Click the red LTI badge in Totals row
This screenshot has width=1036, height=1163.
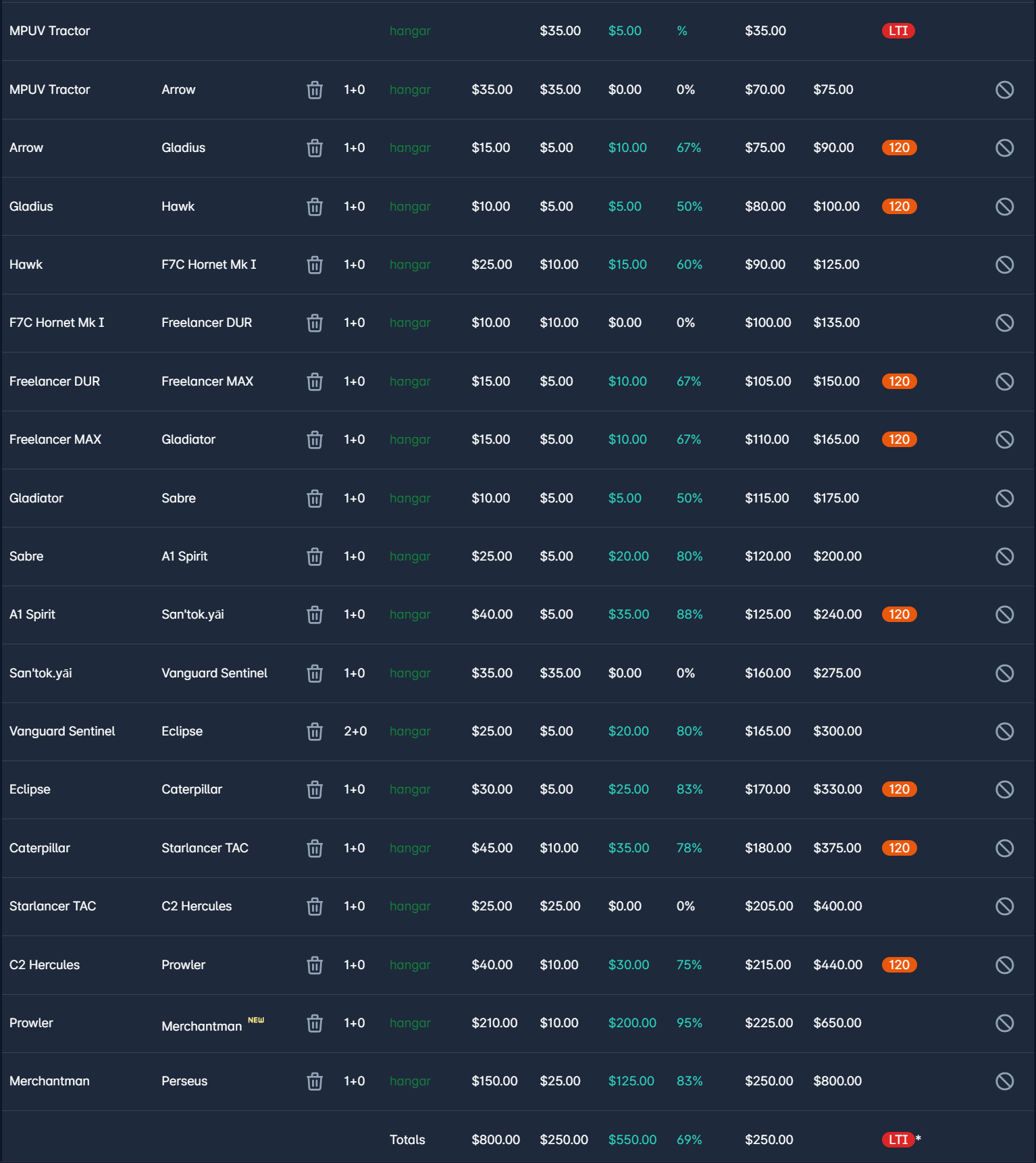(898, 1140)
